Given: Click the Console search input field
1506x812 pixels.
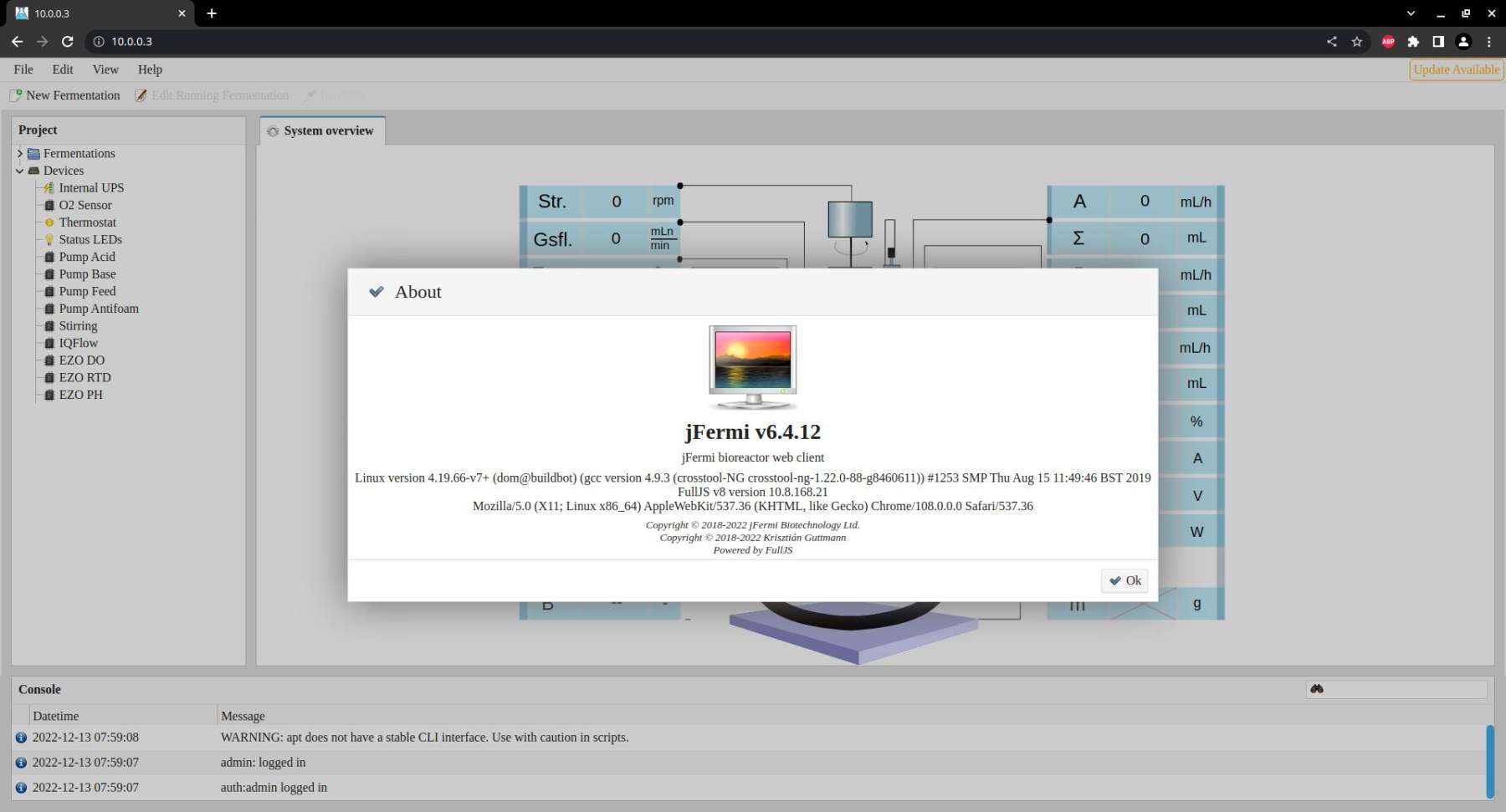Looking at the screenshot, I should [x=1406, y=689].
